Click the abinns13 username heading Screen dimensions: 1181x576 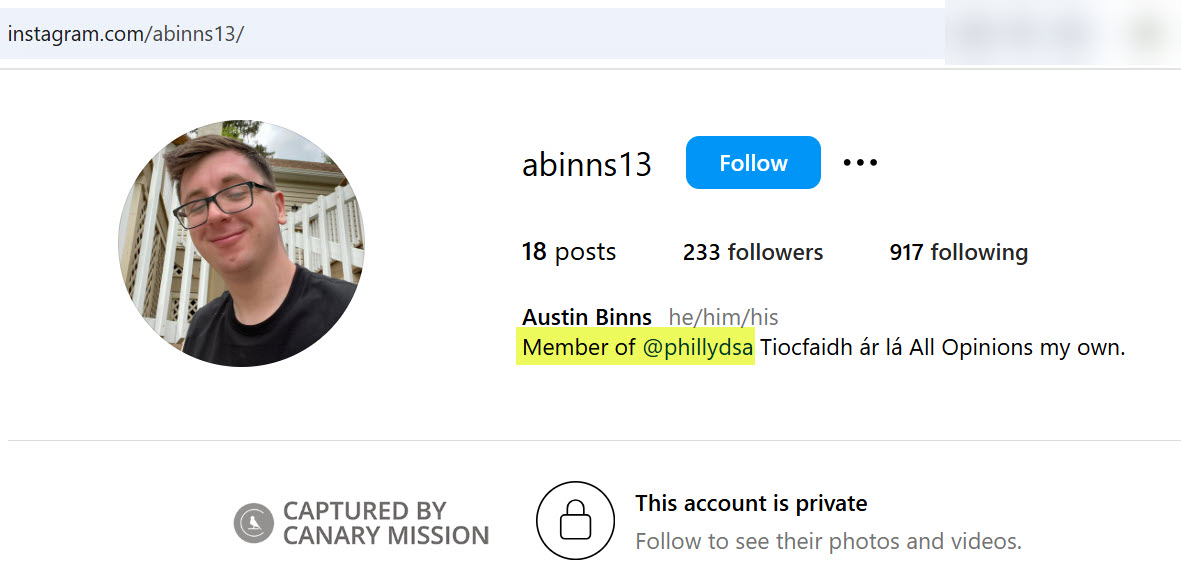[x=586, y=164]
